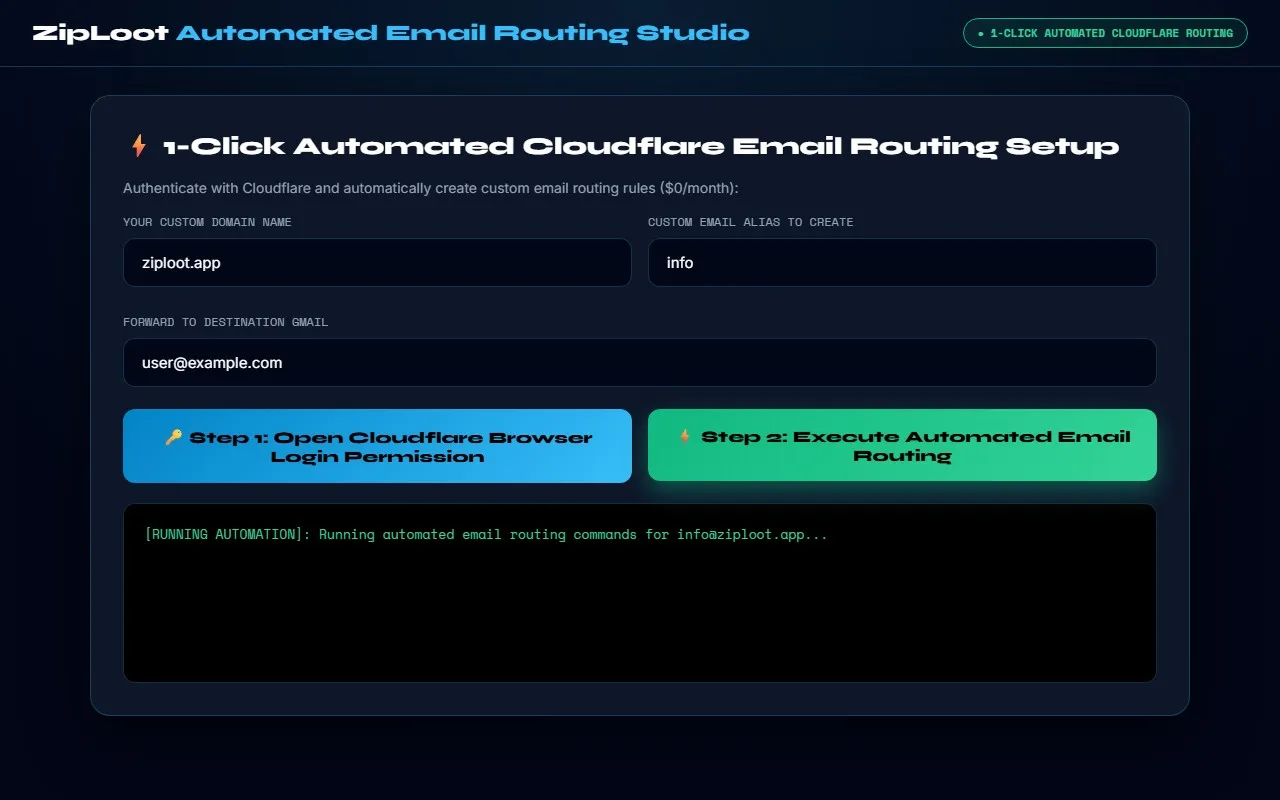
Task: Click the 1-Click Automated Cloudflare Routing badge
Action: coord(1105,33)
